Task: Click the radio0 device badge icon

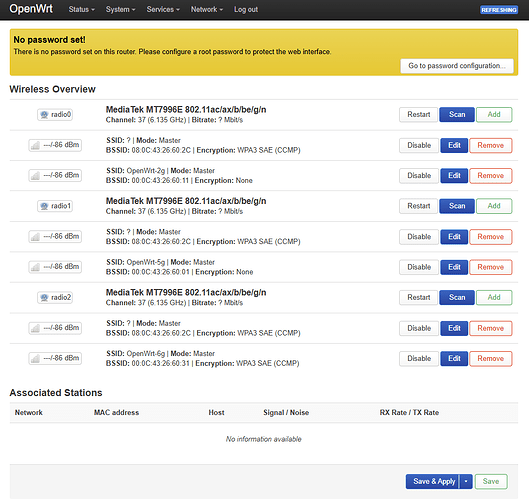Action: tap(44, 115)
